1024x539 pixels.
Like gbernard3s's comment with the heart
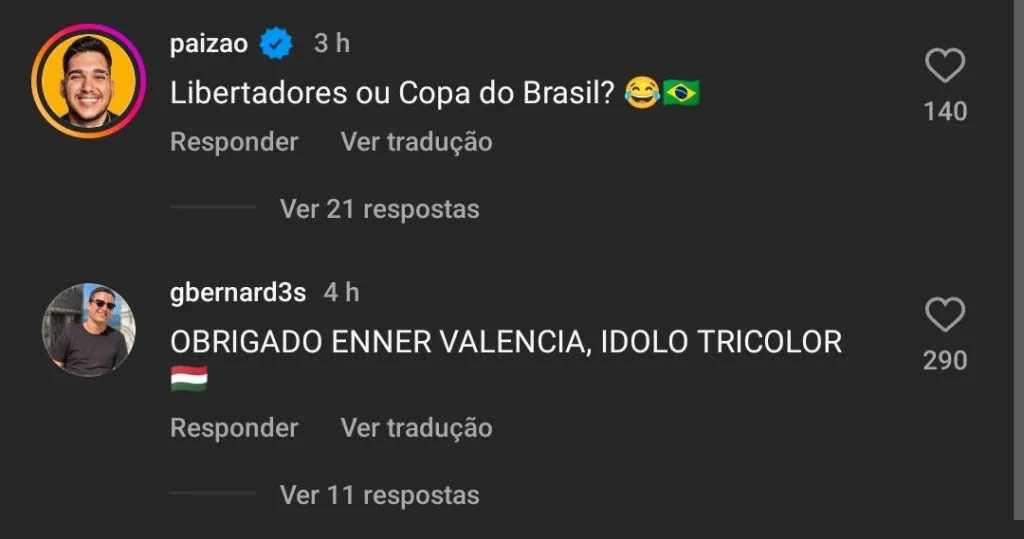point(944,315)
